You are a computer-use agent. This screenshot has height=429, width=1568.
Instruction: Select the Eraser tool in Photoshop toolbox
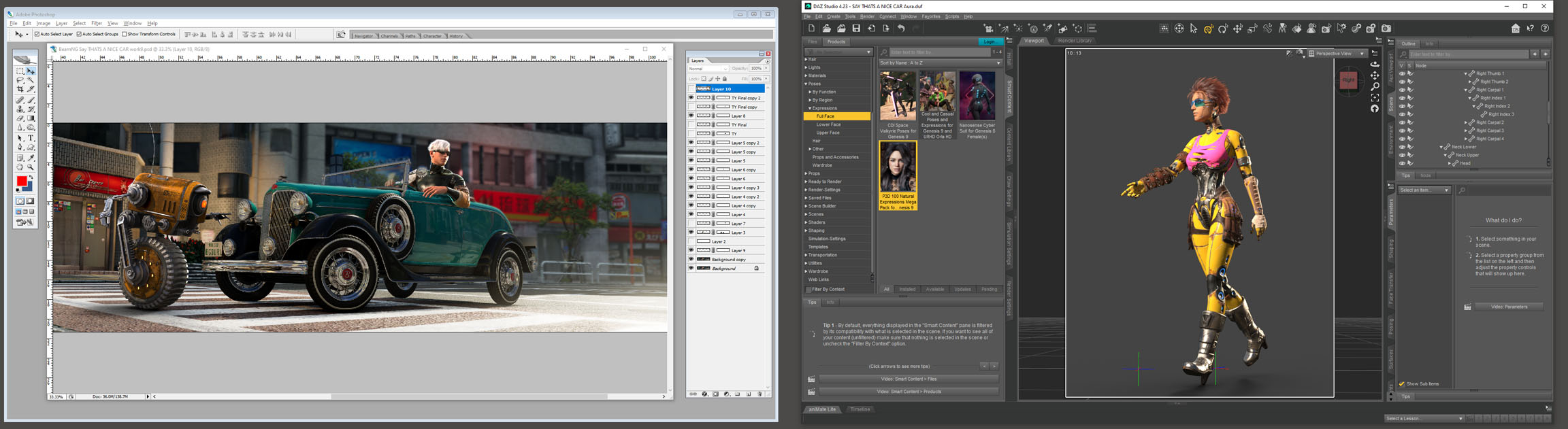click(x=20, y=118)
